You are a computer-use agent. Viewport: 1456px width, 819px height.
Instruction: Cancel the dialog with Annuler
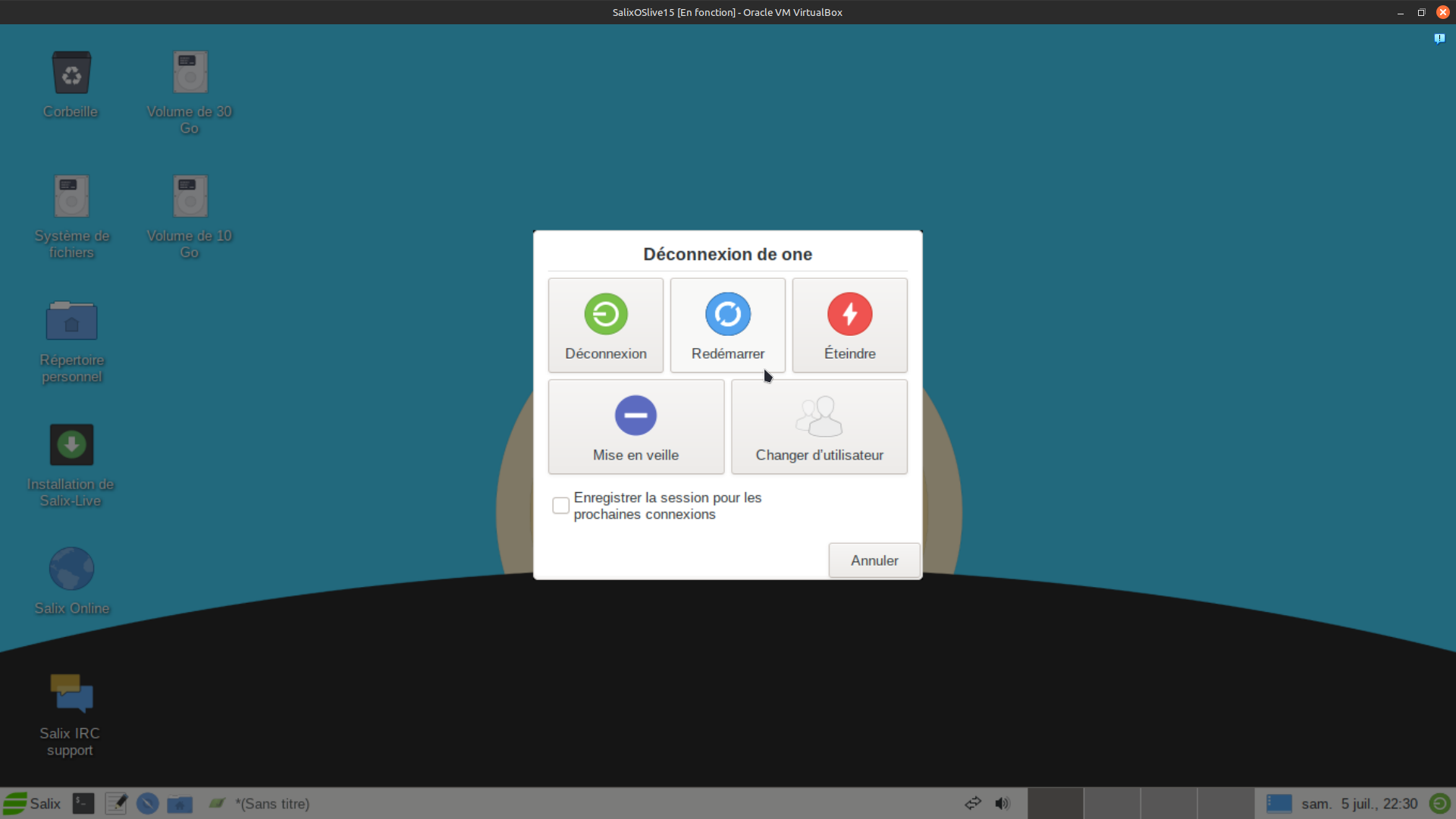[874, 560]
